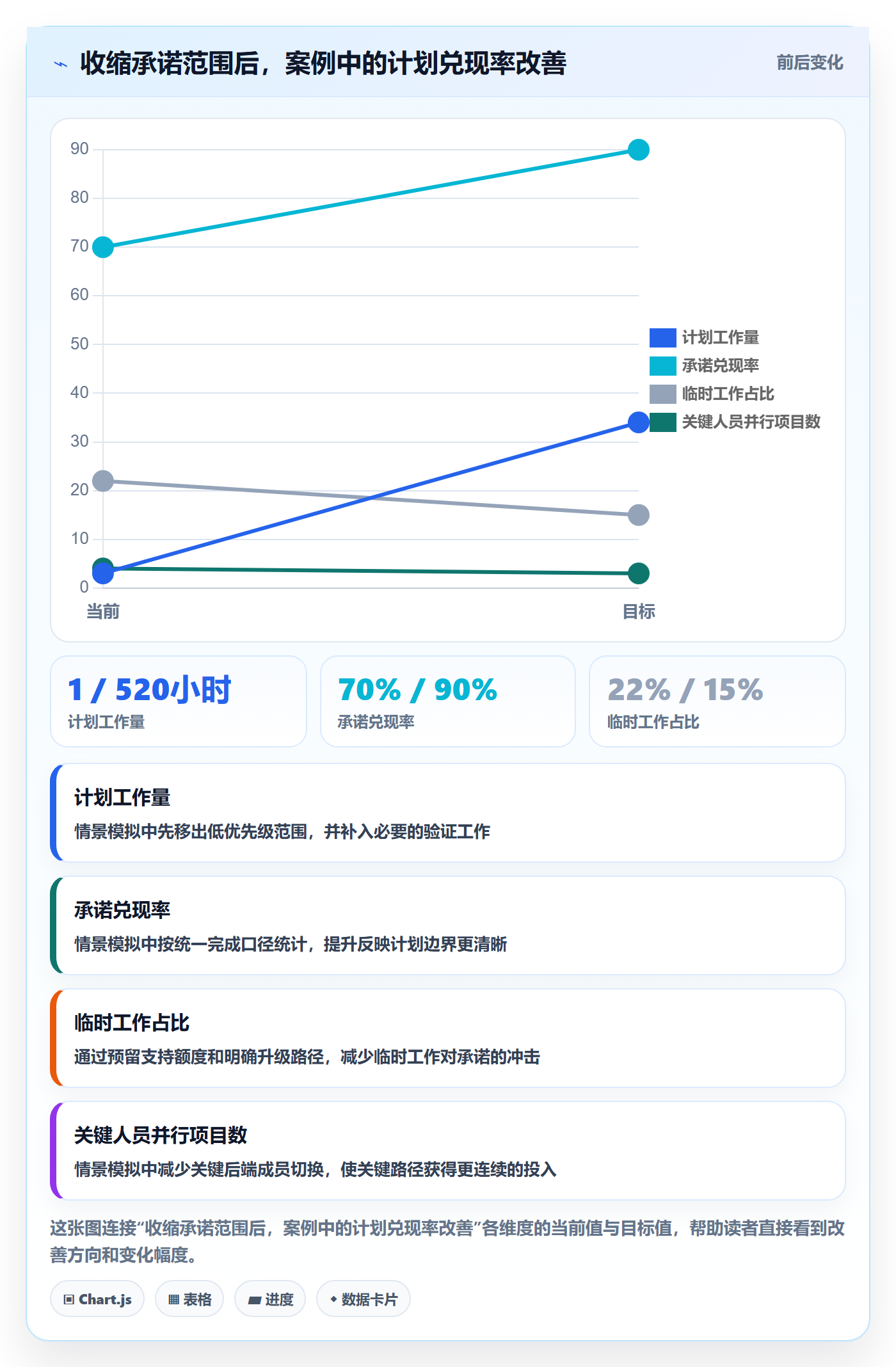Click the bar icon in 进度 tag

pyautogui.click(x=255, y=1300)
